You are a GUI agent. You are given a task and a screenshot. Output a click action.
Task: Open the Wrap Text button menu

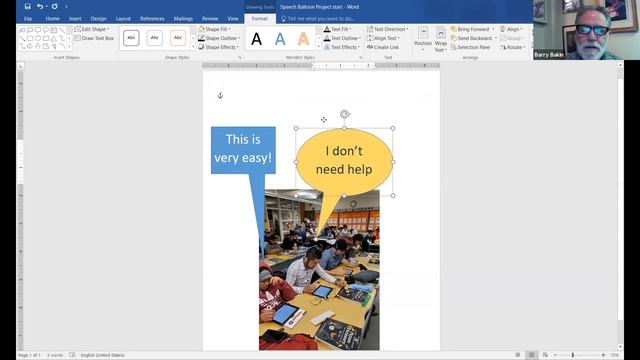click(x=440, y=39)
